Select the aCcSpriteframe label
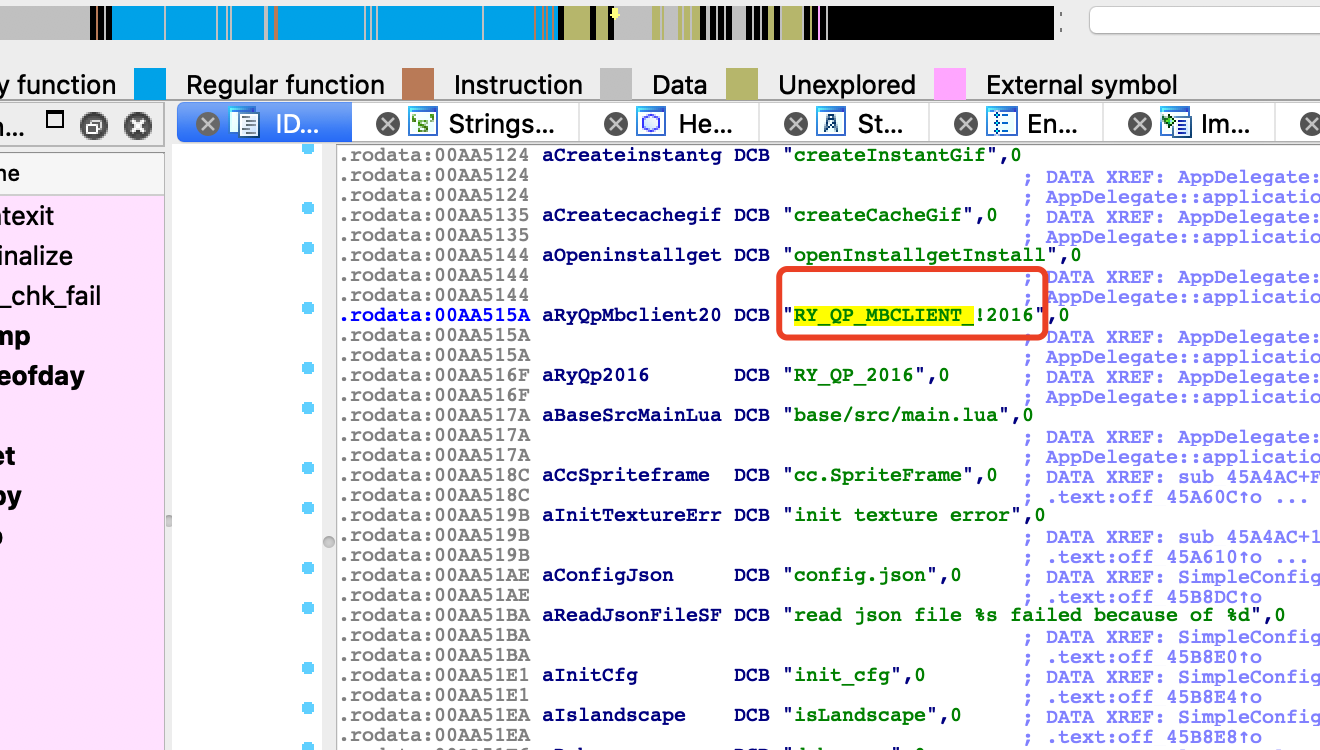This screenshot has height=750, width=1320. 625,475
